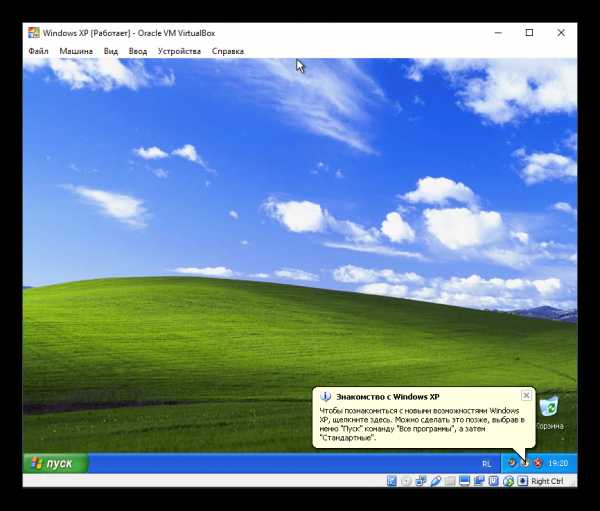This screenshot has height=511, width=600.
Task: Click the keyboard capture arrow icon beside Right Ctrl
Action: point(522,481)
